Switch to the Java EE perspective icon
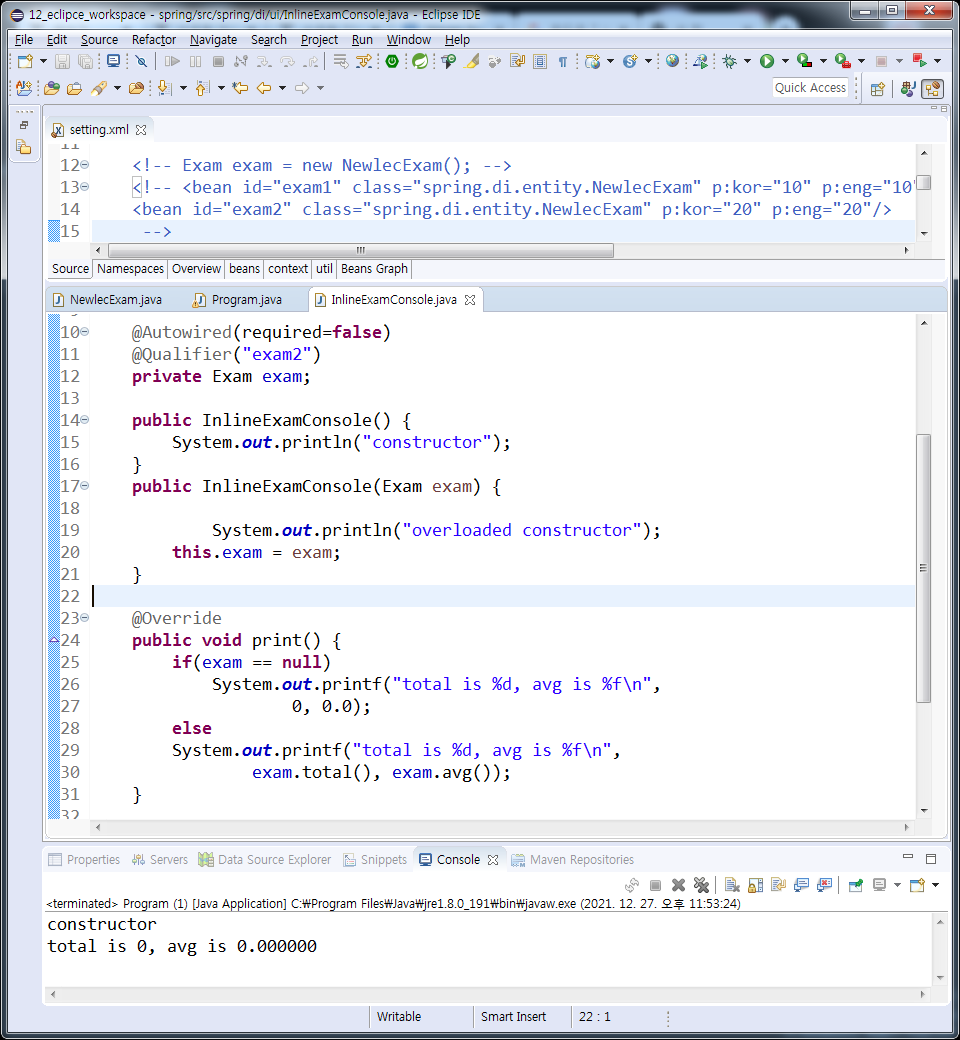Image resolution: width=960 pixels, height=1040 pixels. [908, 89]
